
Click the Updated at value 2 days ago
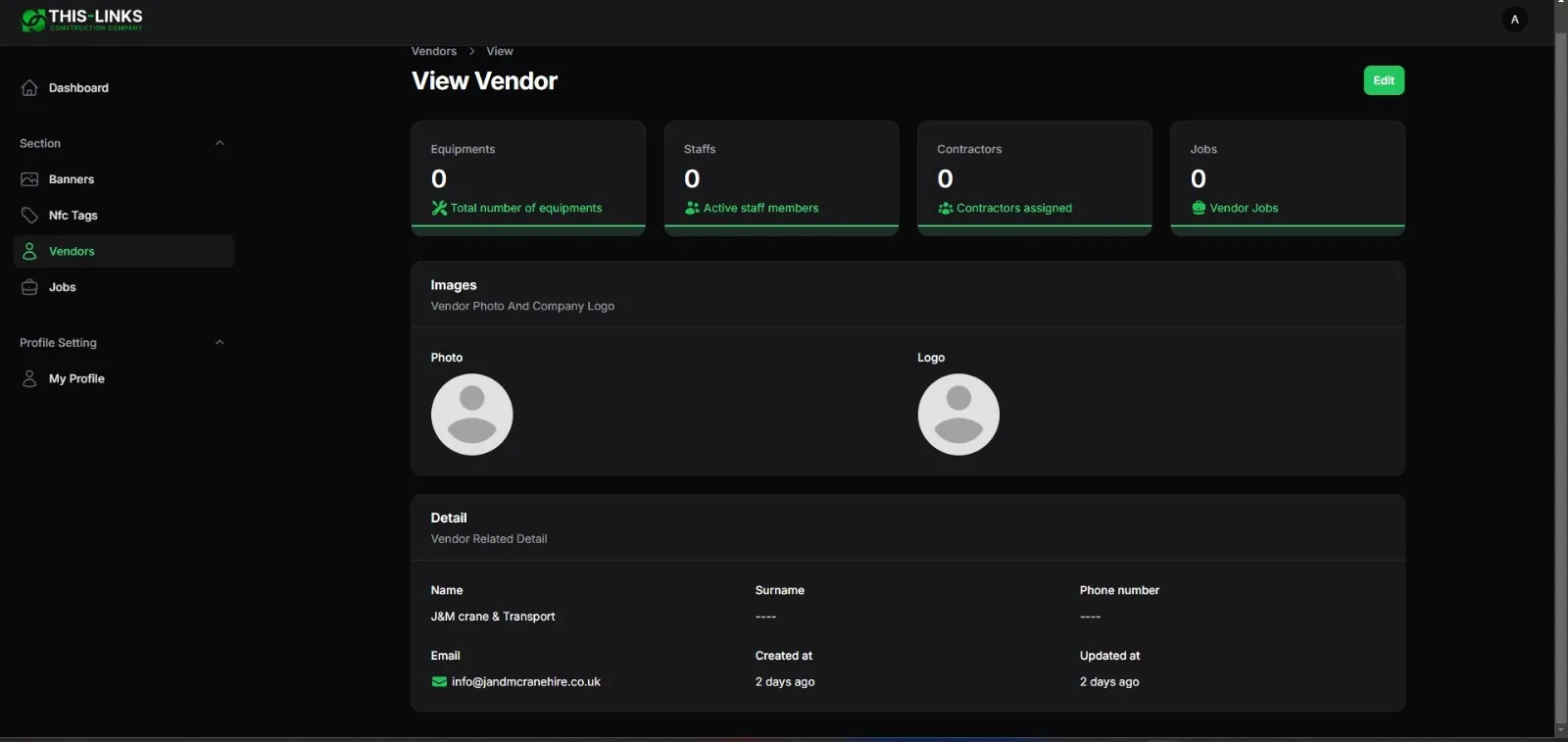[1109, 682]
